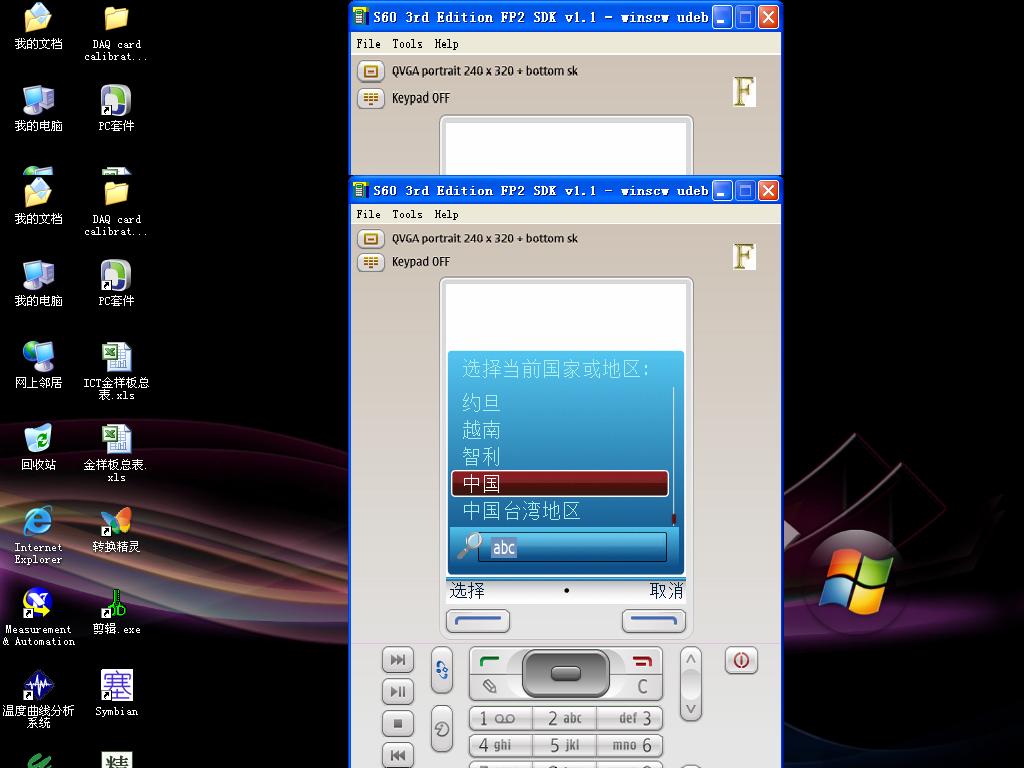
Task: Tap the 选择 softkey label
Action: click(x=467, y=591)
